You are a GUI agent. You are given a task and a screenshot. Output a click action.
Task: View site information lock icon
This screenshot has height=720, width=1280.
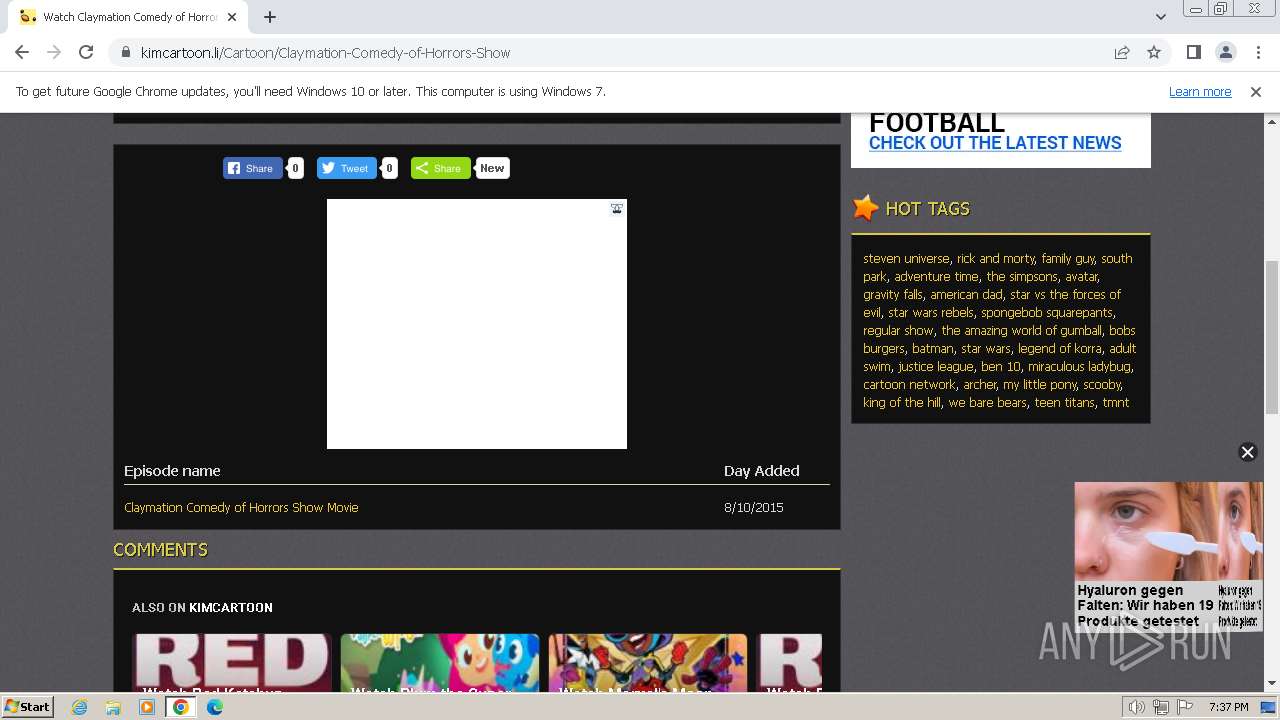coord(125,52)
